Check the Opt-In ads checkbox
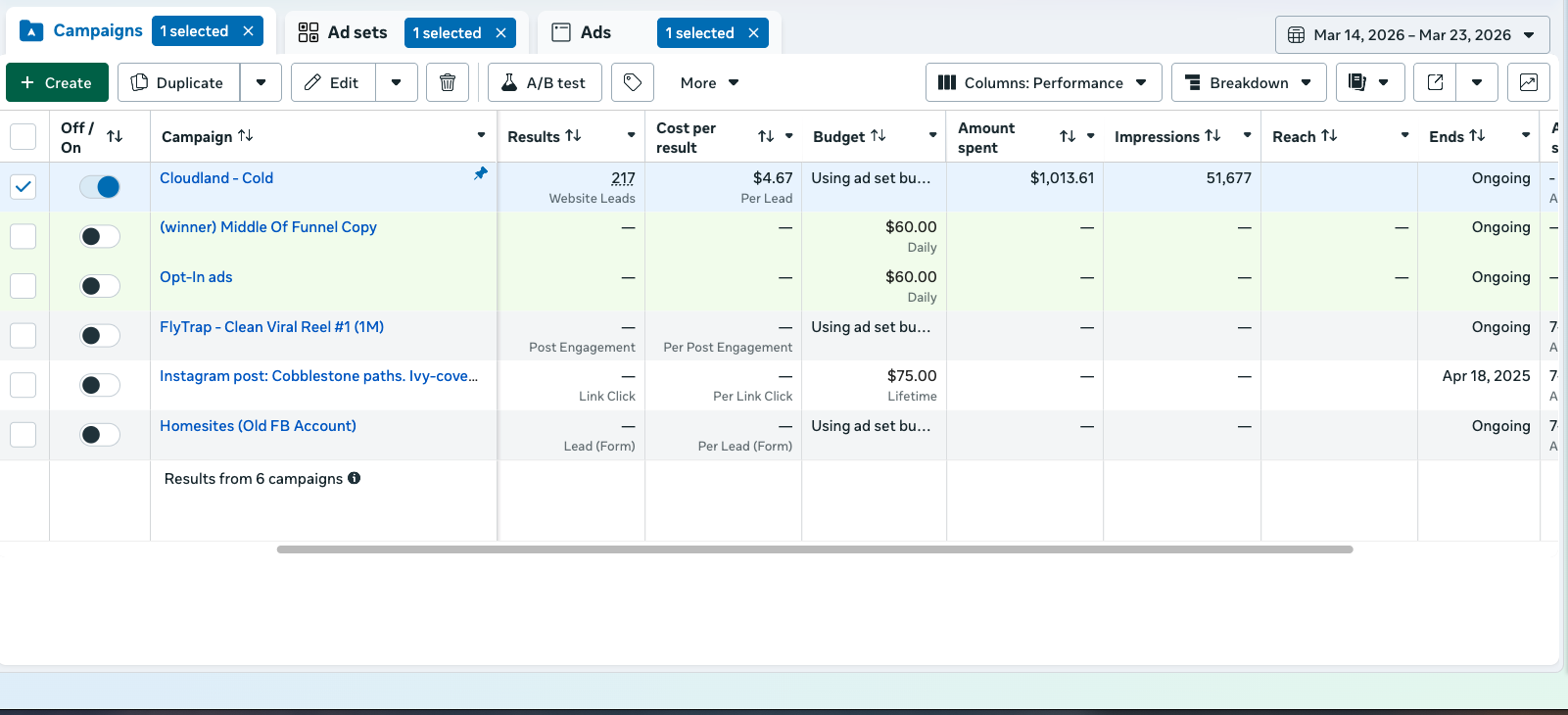This screenshot has width=1568, height=715. tap(23, 286)
